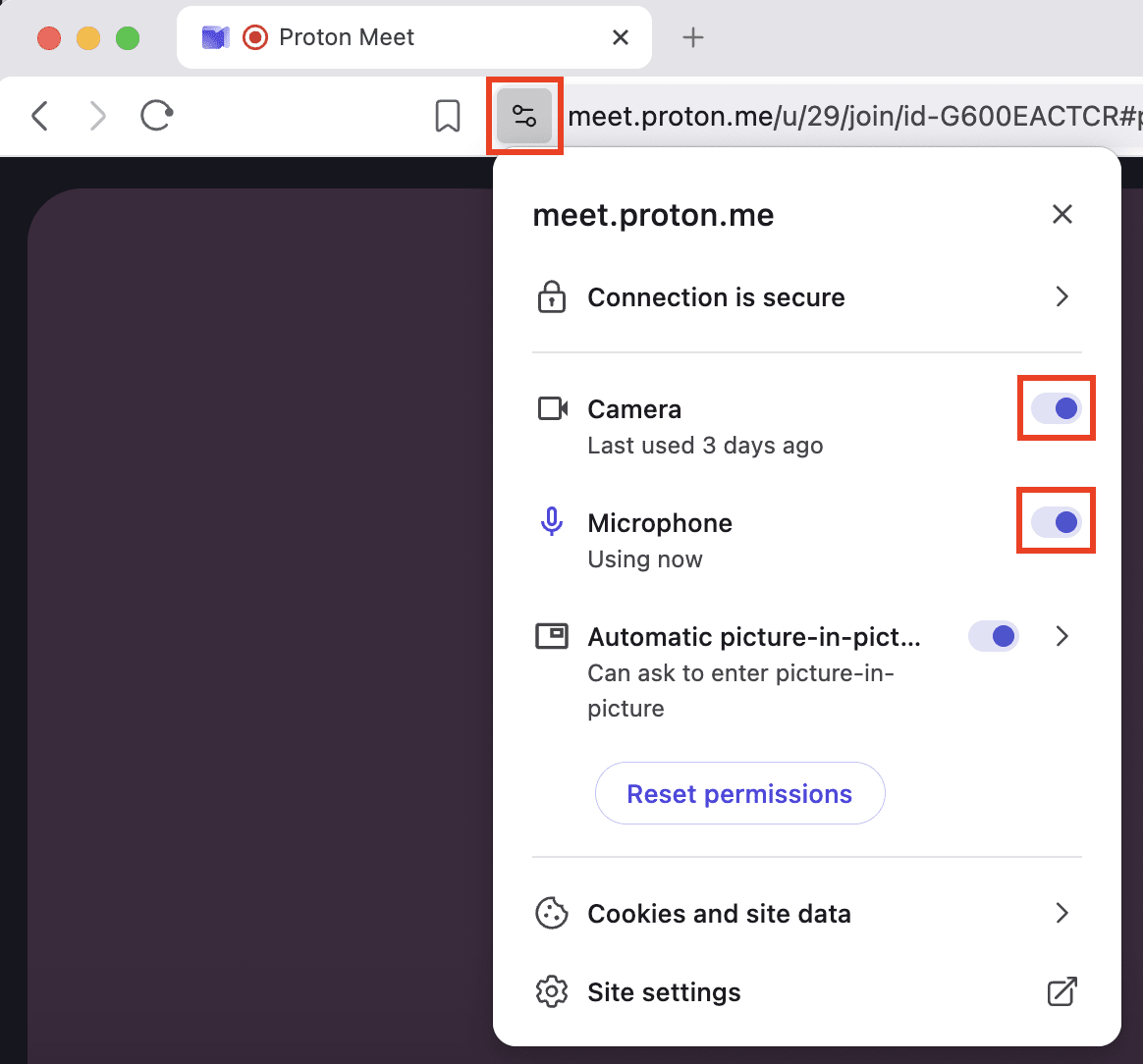Open Automatic picture-in-picture options chevron
This screenshot has height=1064, width=1143.
tap(1061, 635)
